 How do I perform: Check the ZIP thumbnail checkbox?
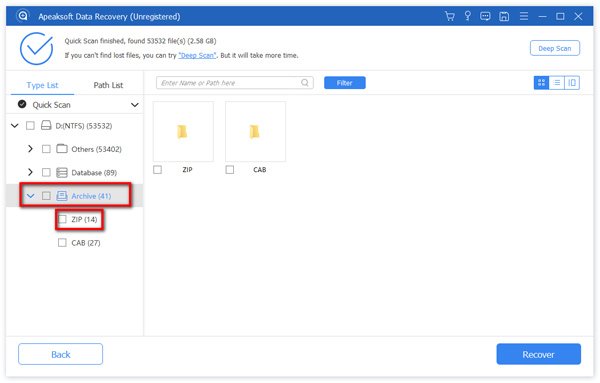click(x=157, y=169)
